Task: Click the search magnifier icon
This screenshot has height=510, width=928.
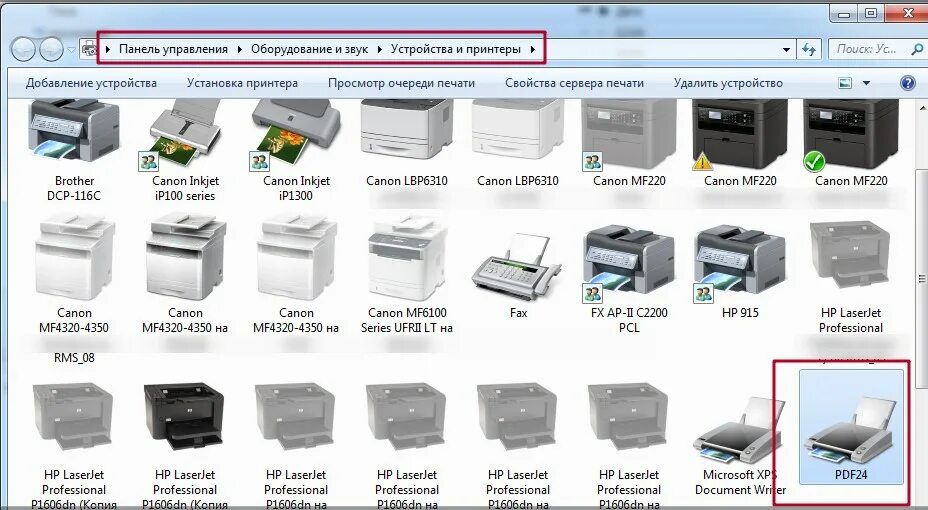Action: coord(916,50)
